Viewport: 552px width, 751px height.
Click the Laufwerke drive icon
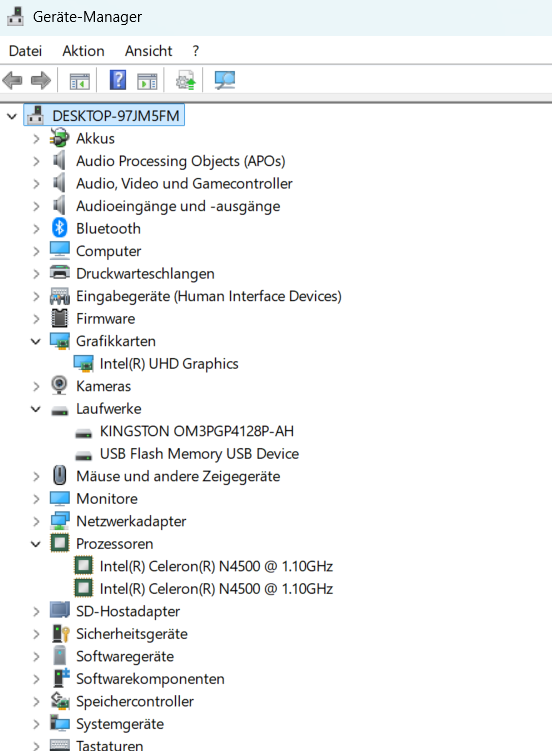[59, 410]
